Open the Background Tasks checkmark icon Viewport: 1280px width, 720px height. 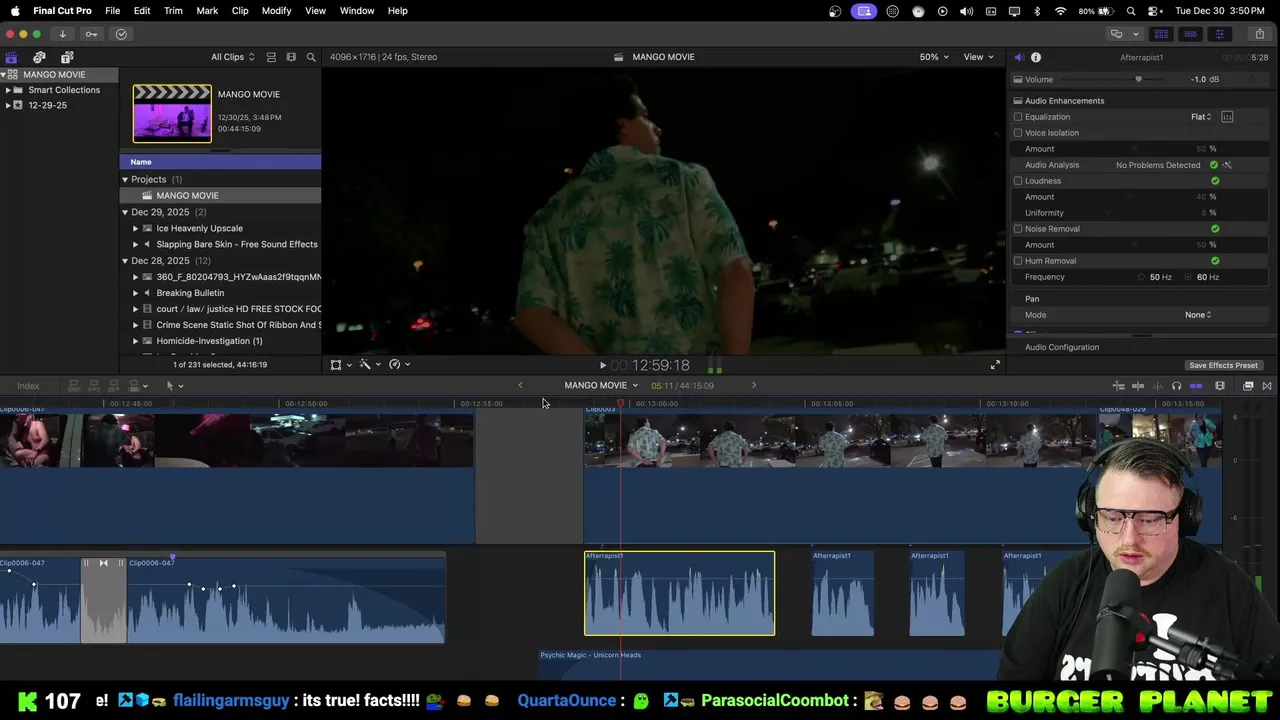(x=121, y=34)
